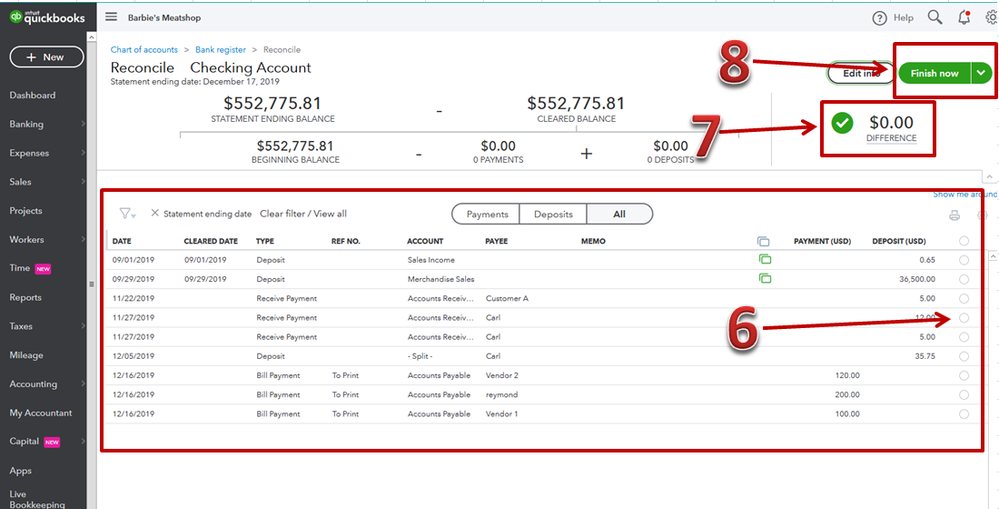Go to Bank register breadcrumb
This screenshot has width=999, height=509.
(x=220, y=50)
